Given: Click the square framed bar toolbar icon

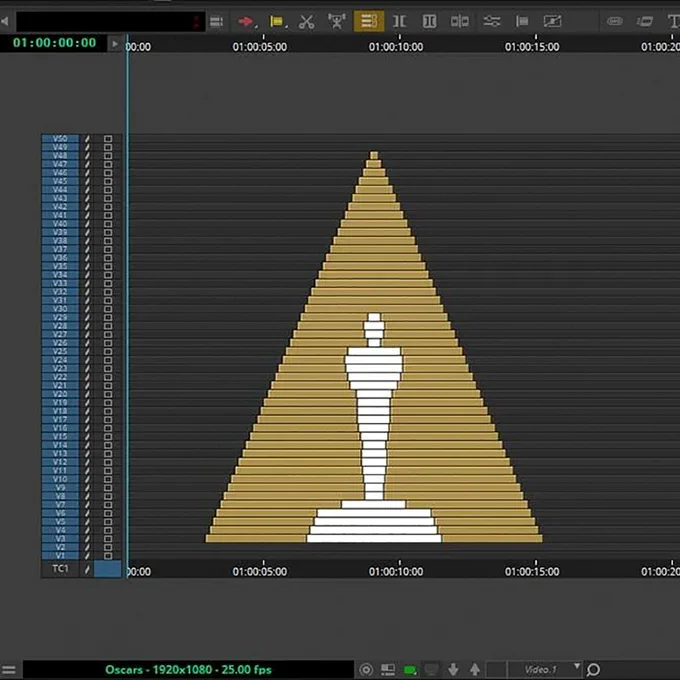Looking at the screenshot, I should coord(429,21).
